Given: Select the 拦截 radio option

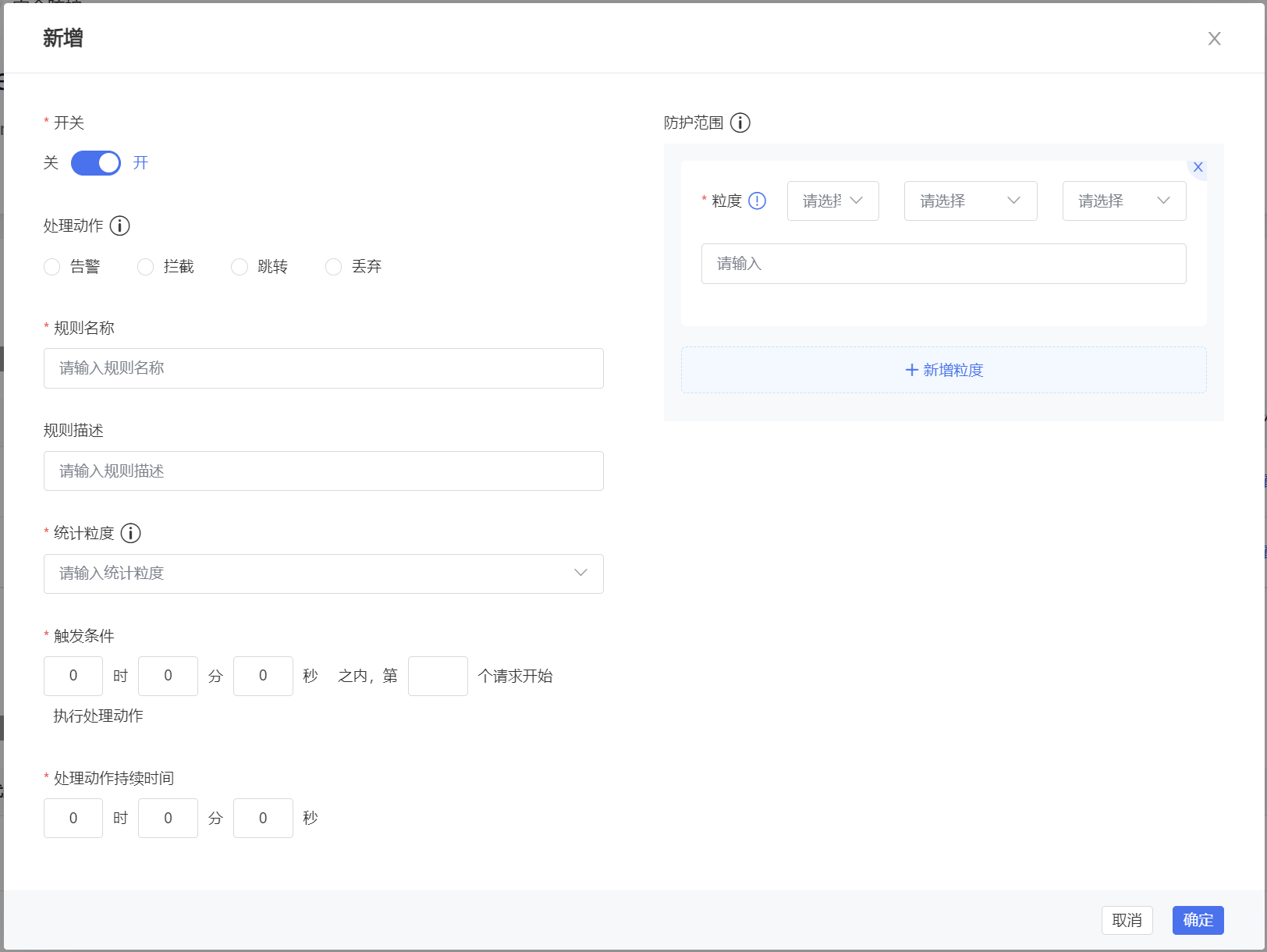Looking at the screenshot, I should [145, 267].
